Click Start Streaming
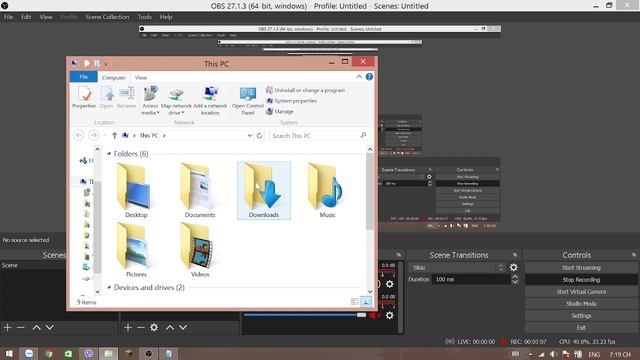This screenshot has width=640, height=360. (581, 268)
